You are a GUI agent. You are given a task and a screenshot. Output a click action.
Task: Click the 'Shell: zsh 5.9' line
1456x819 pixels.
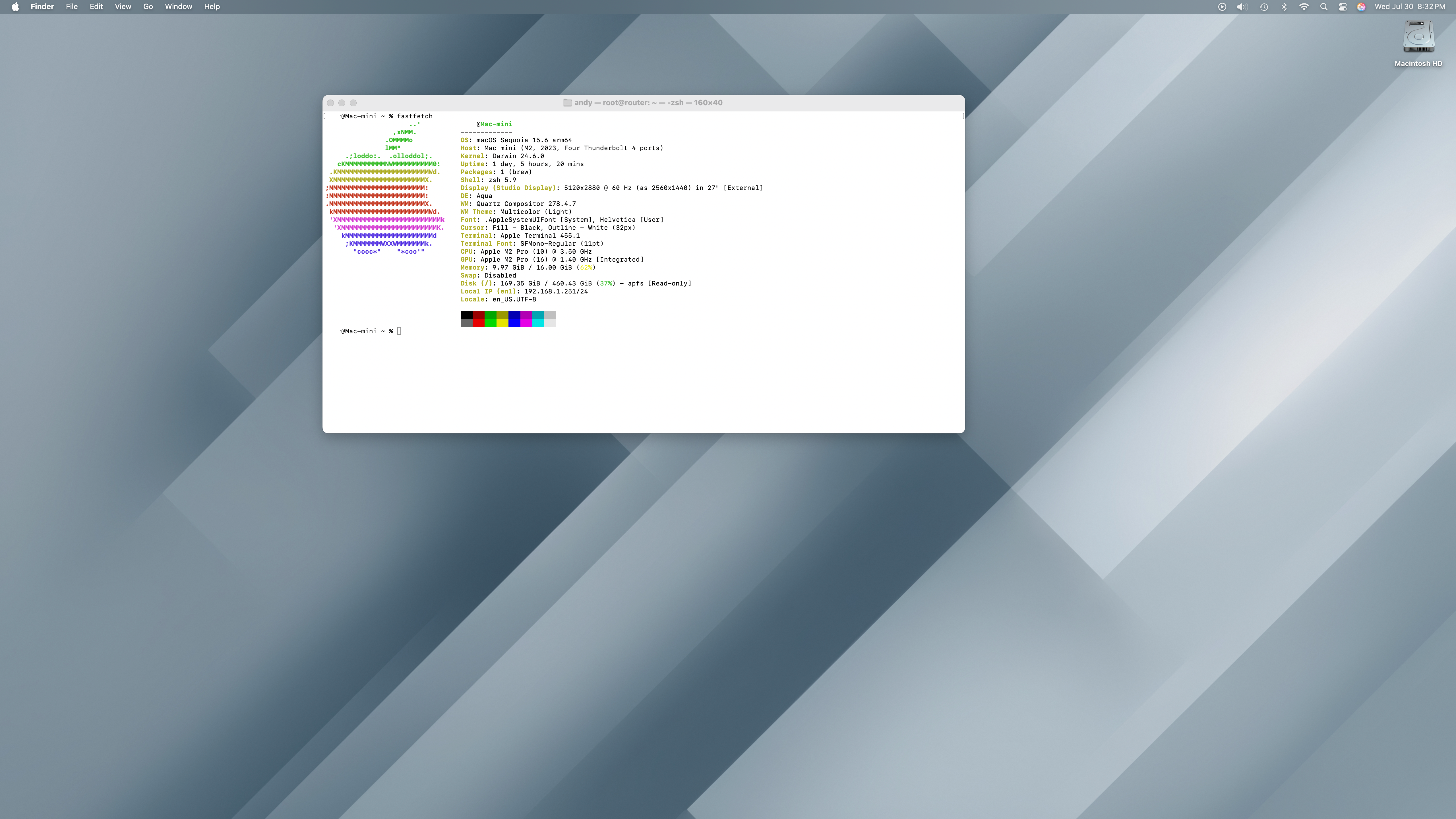coord(488,180)
